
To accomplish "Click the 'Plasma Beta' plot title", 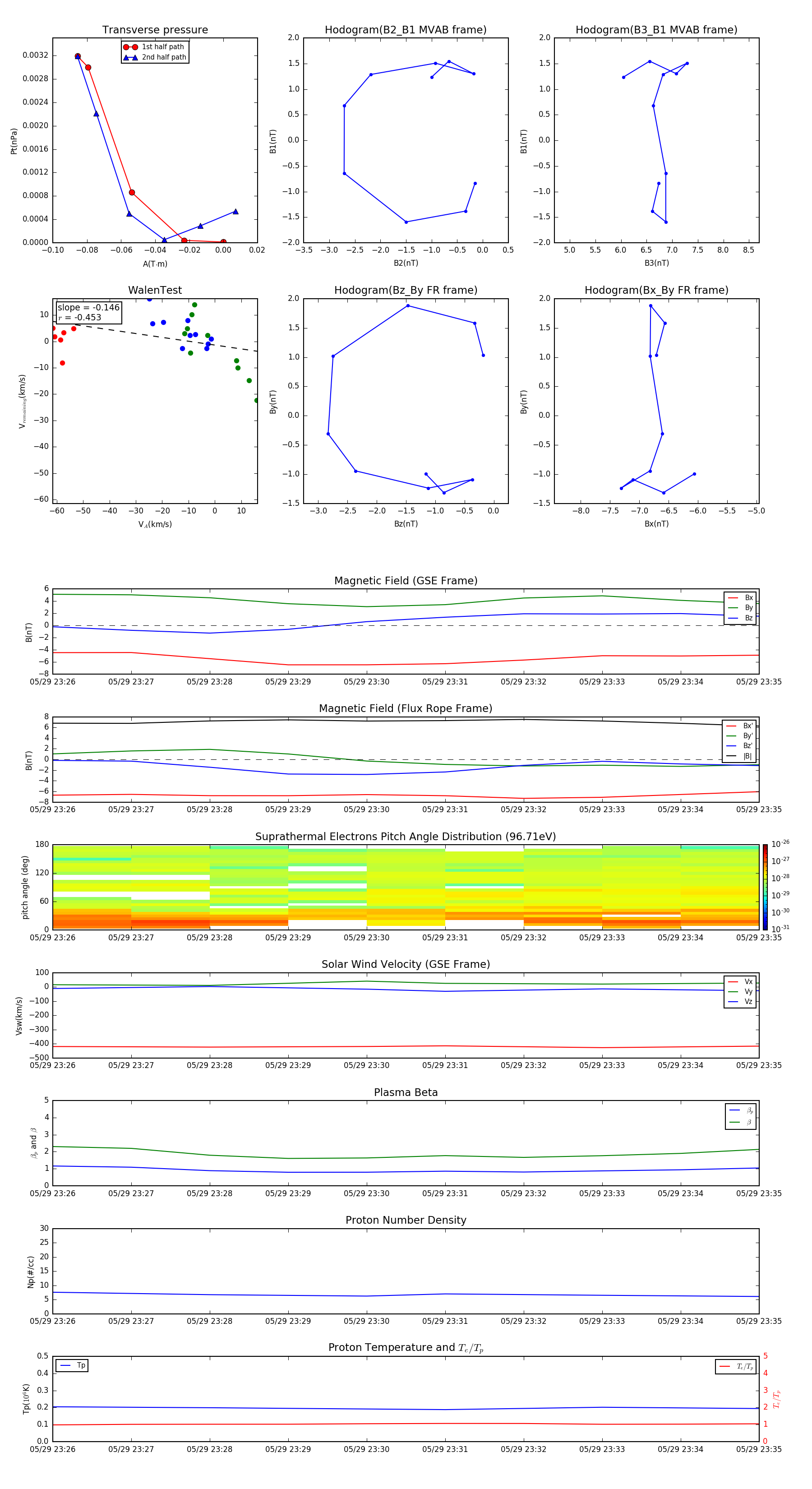I will pyautogui.click(x=406, y=1093).
